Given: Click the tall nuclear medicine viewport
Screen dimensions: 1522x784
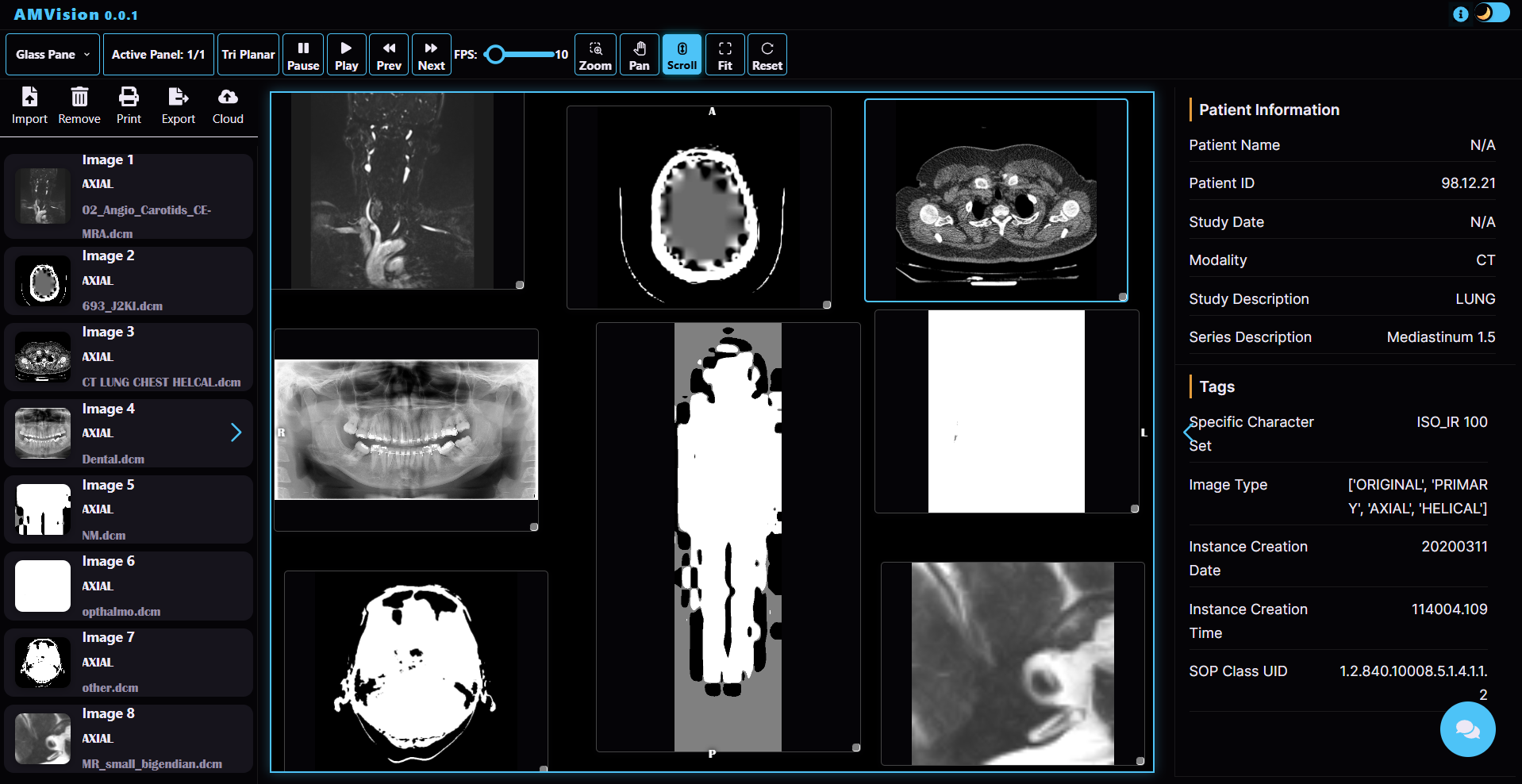Looking at the screenshot, I should pos(728,536).
